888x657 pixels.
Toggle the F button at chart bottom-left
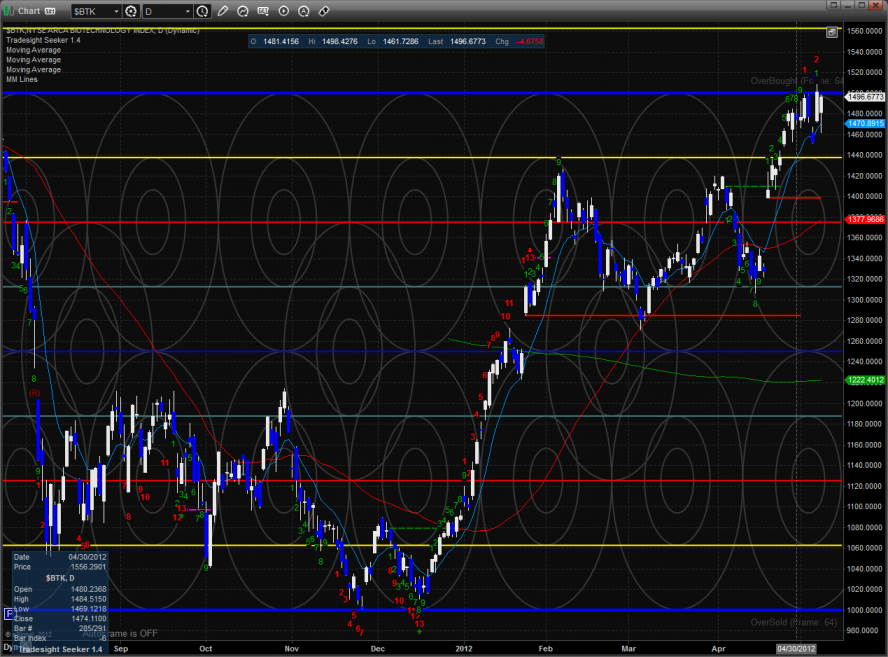point(9,613)
